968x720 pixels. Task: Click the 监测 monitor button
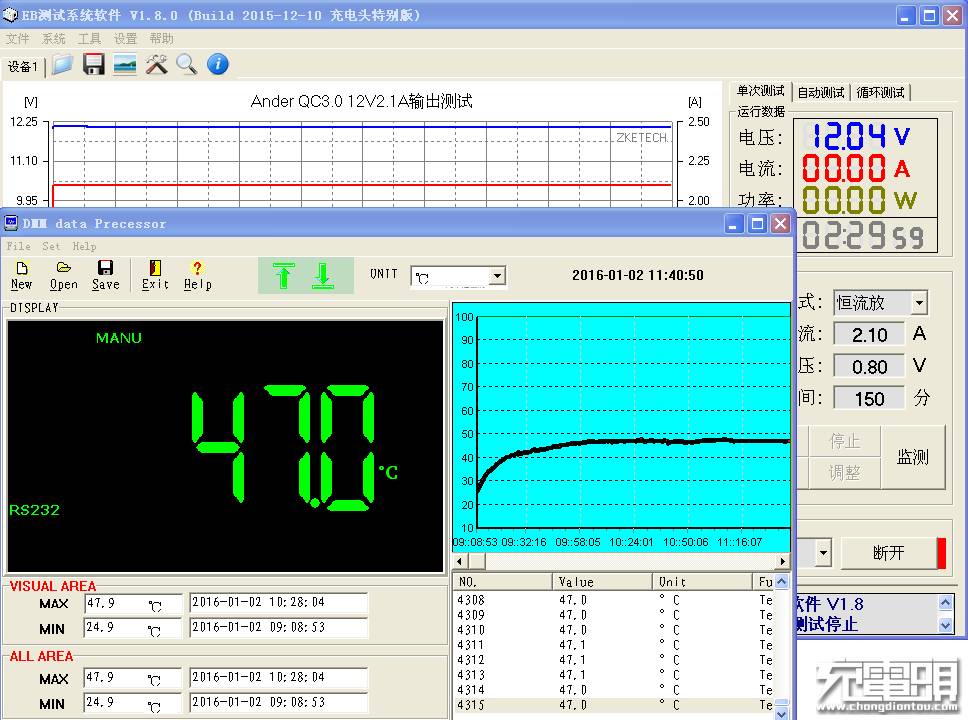(x=912, y=457)
